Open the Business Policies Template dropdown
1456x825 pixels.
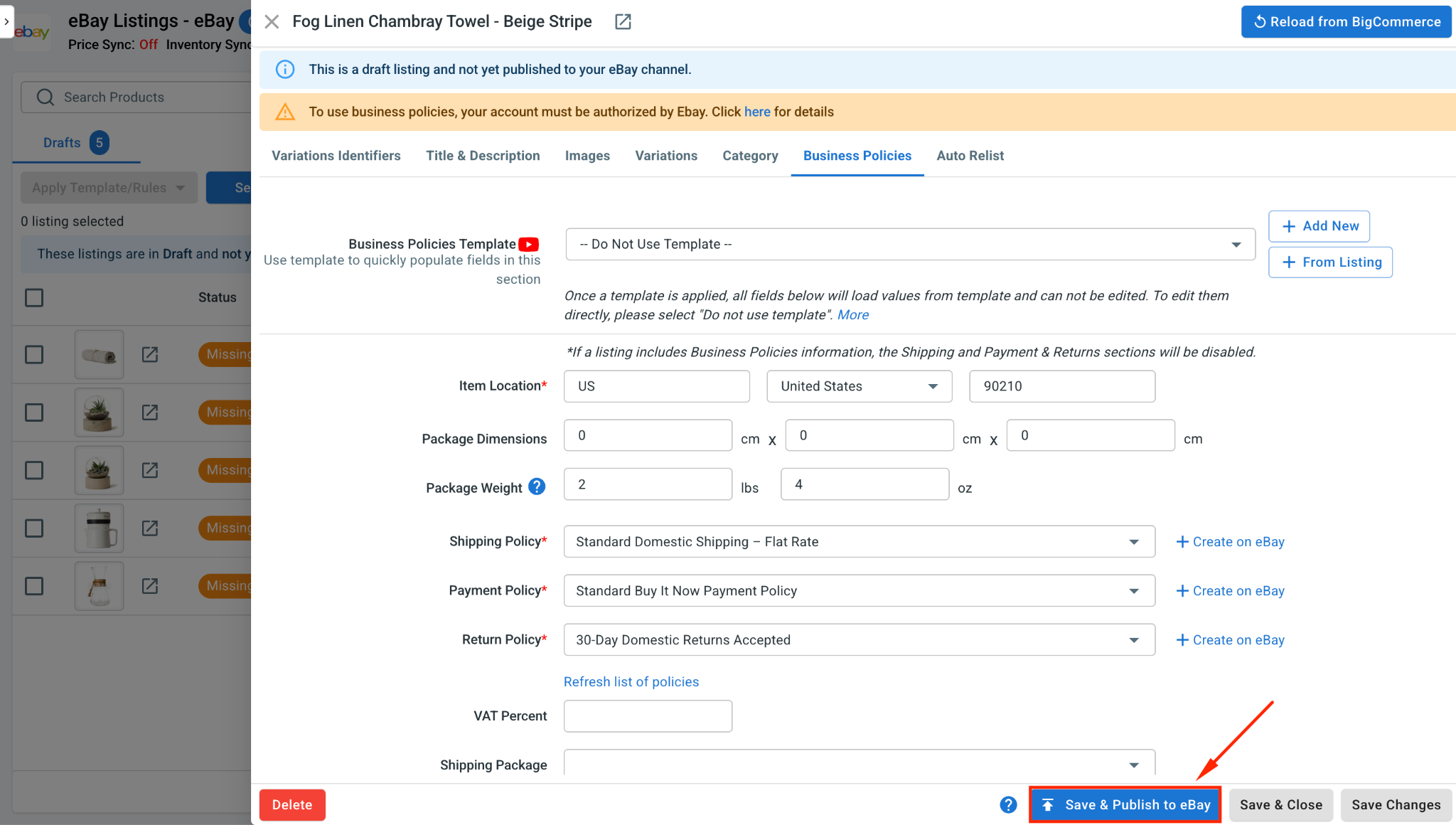910,244
